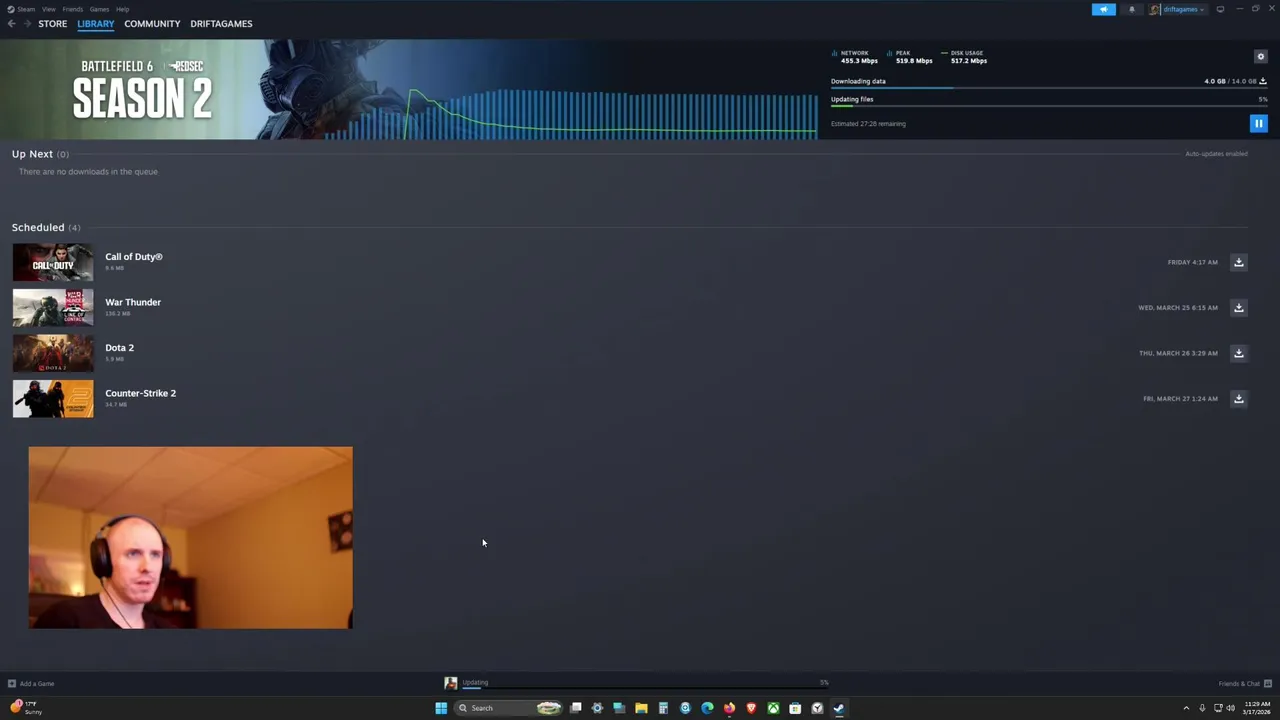Image resolution: width=1280 pixels, height=720 pixels.
Task: Click the DISK USAGE 517.2 Mbps statistic
Action: point(964,57)
